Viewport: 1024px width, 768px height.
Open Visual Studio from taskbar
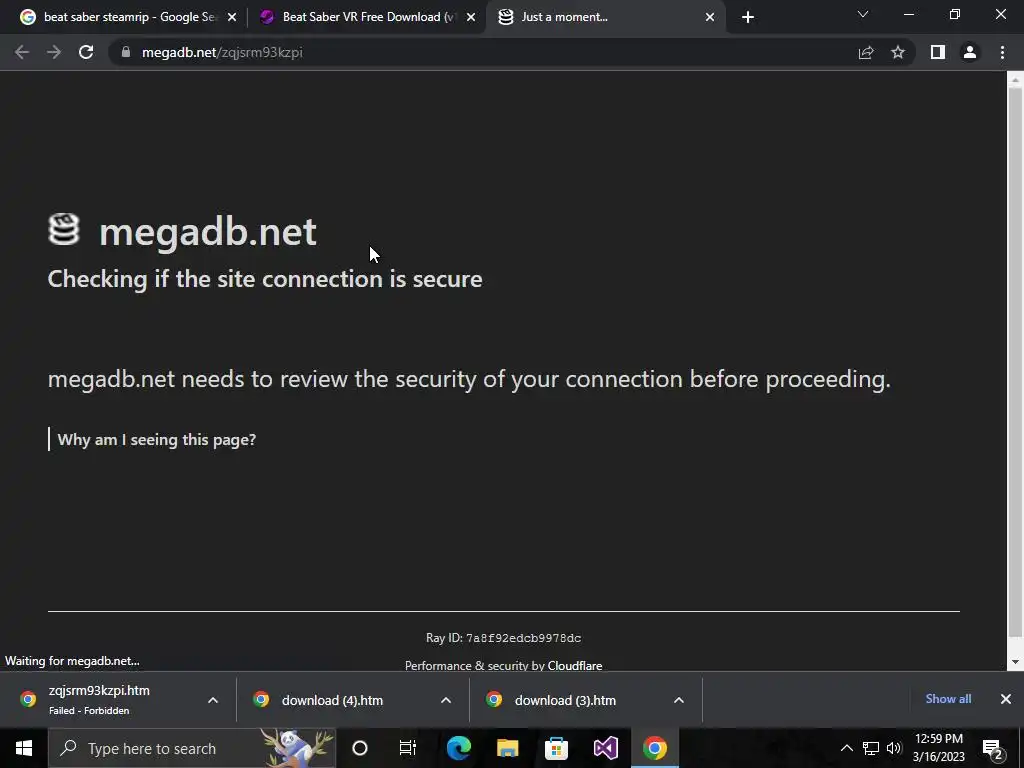click(x=605, y=748)
